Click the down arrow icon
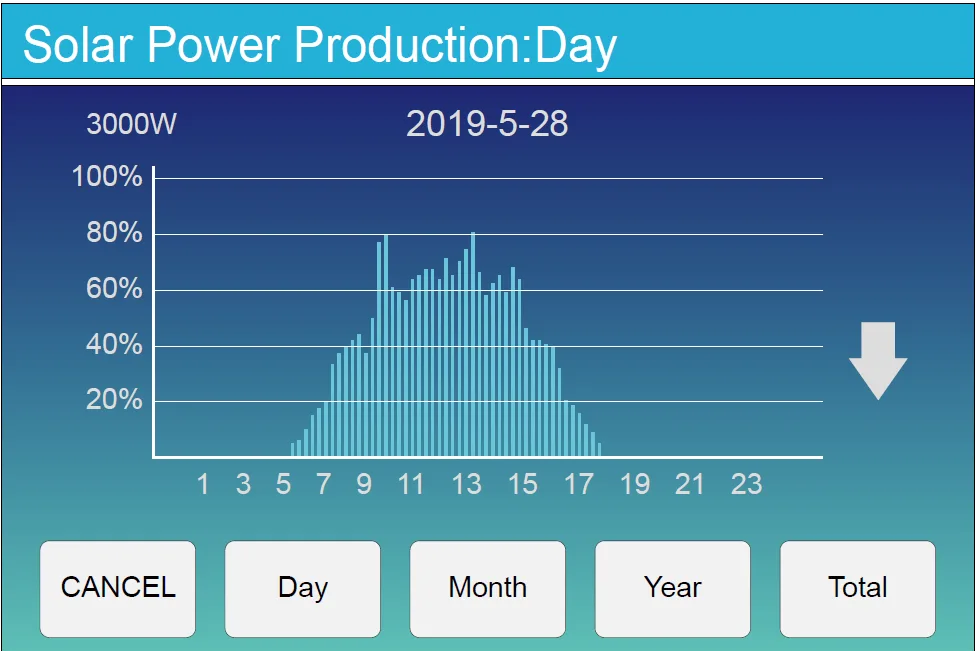 tap(878, 360)
